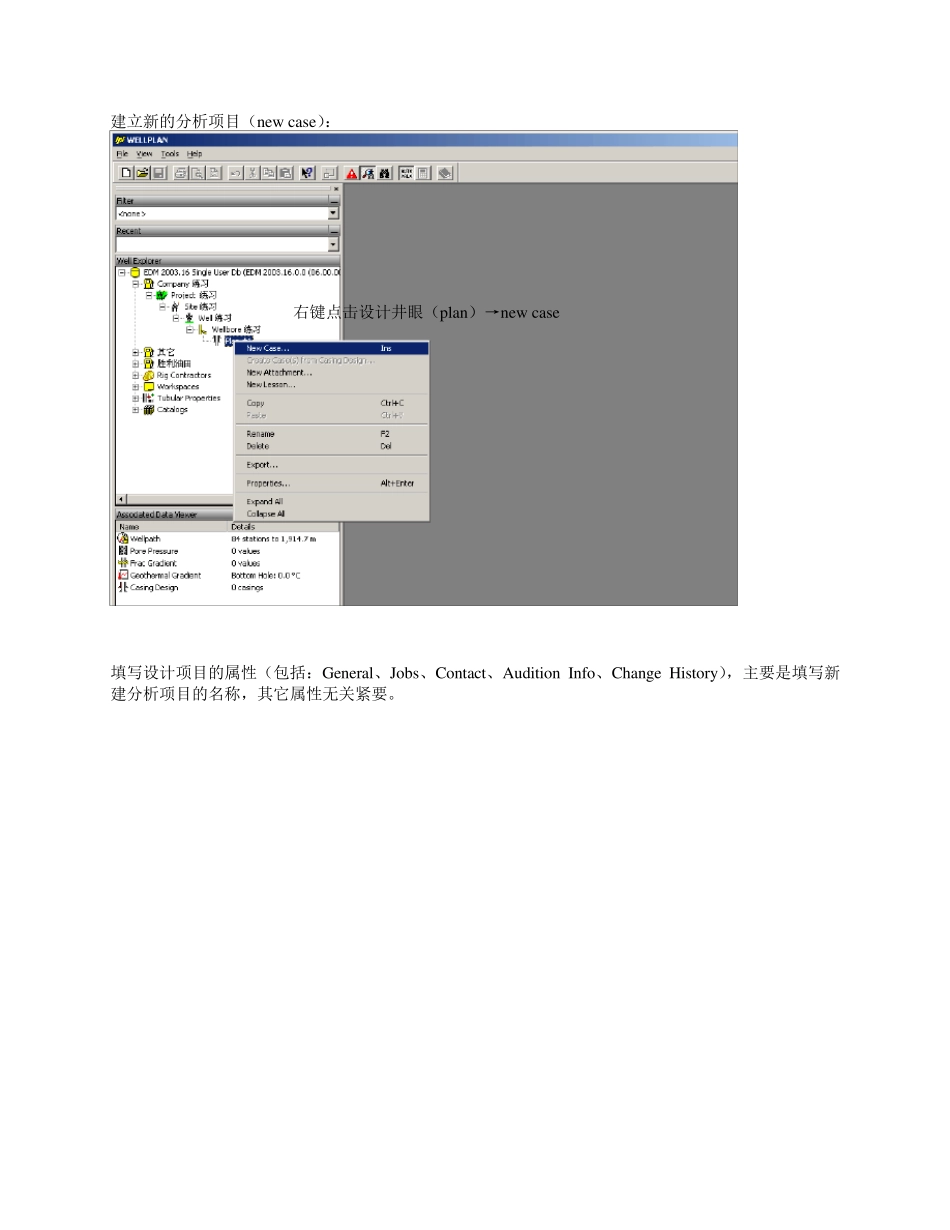Open the Recent dropdown list
This screenshot has width=950, height=1230.
tap(334, 244)
